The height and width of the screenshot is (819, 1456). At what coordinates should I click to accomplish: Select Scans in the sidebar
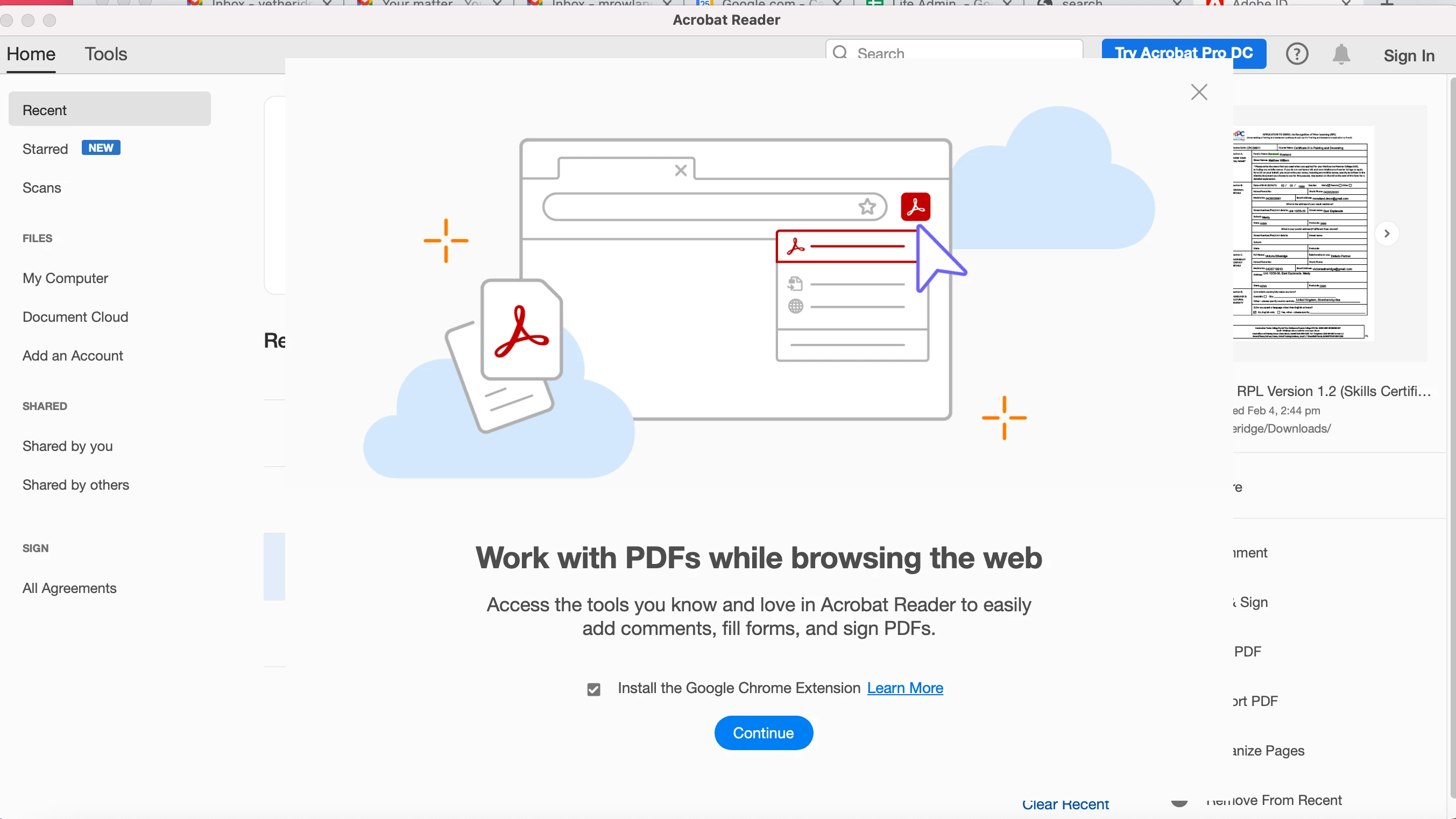(x=42, y=188)
